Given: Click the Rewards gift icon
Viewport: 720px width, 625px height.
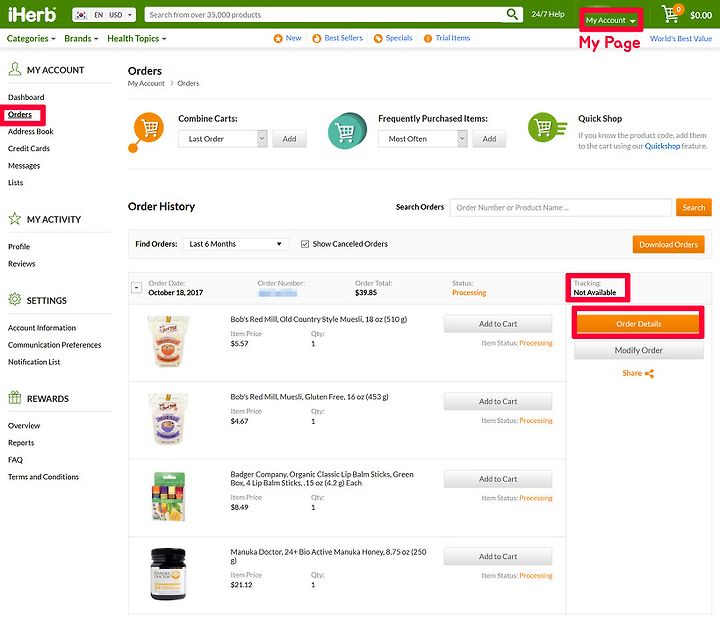Looking at the screenshot, I should click(15, 398).
